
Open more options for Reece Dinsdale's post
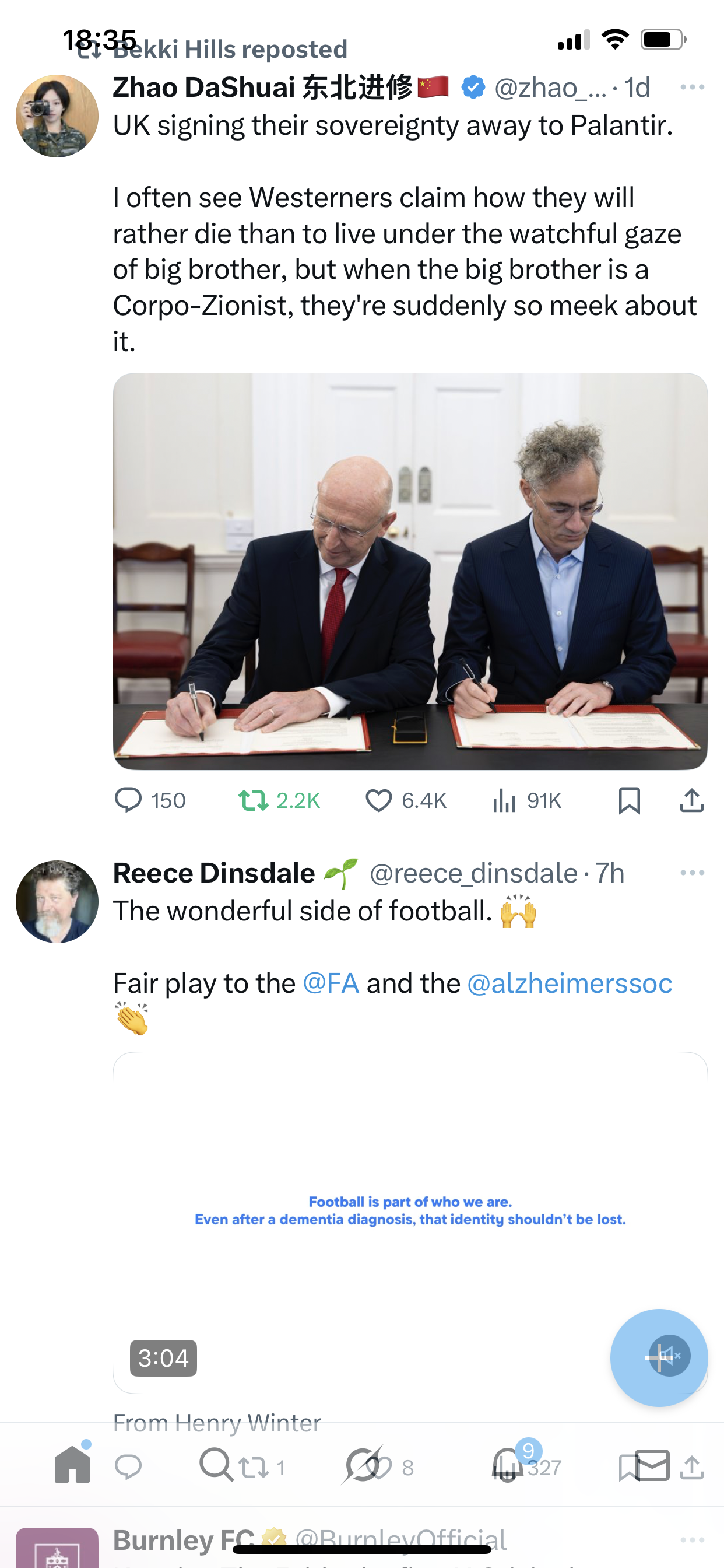coord(692,873)
